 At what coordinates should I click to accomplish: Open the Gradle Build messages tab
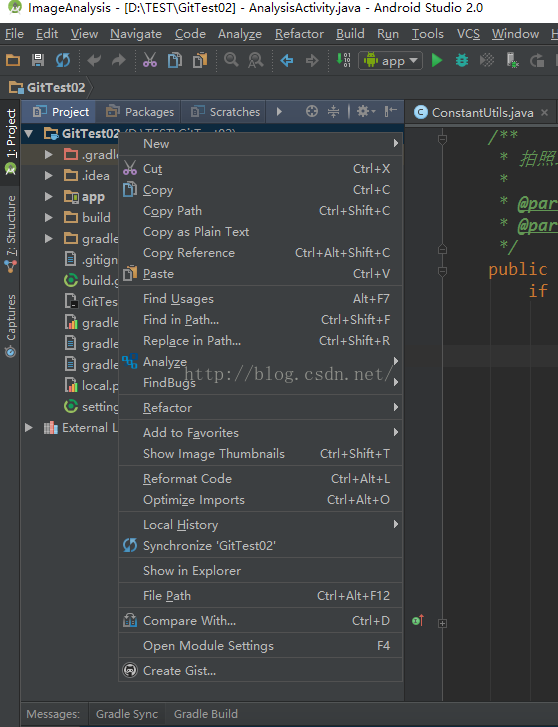point(205,714)
